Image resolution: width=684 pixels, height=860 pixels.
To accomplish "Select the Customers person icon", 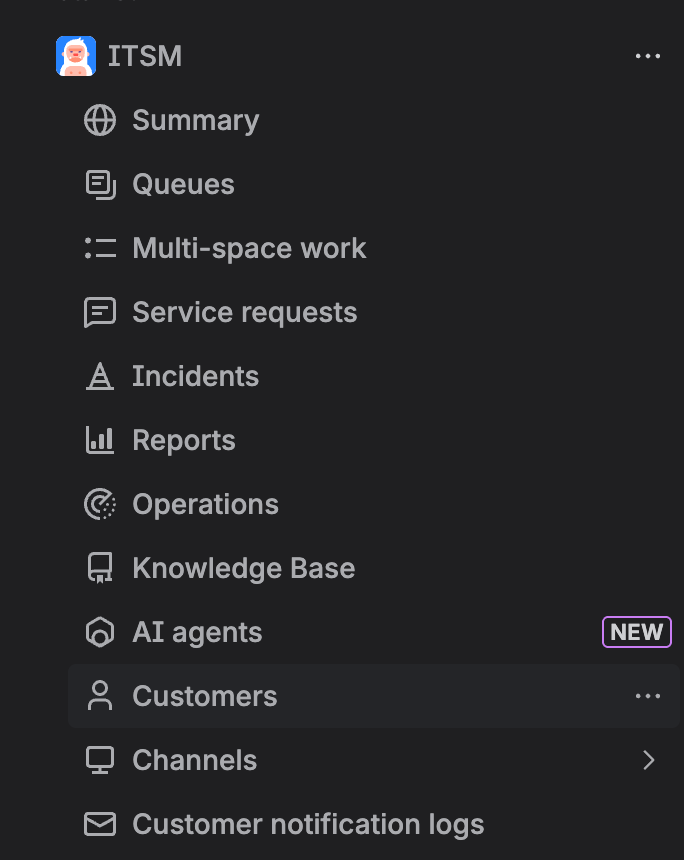I will (x=100, y=696).
